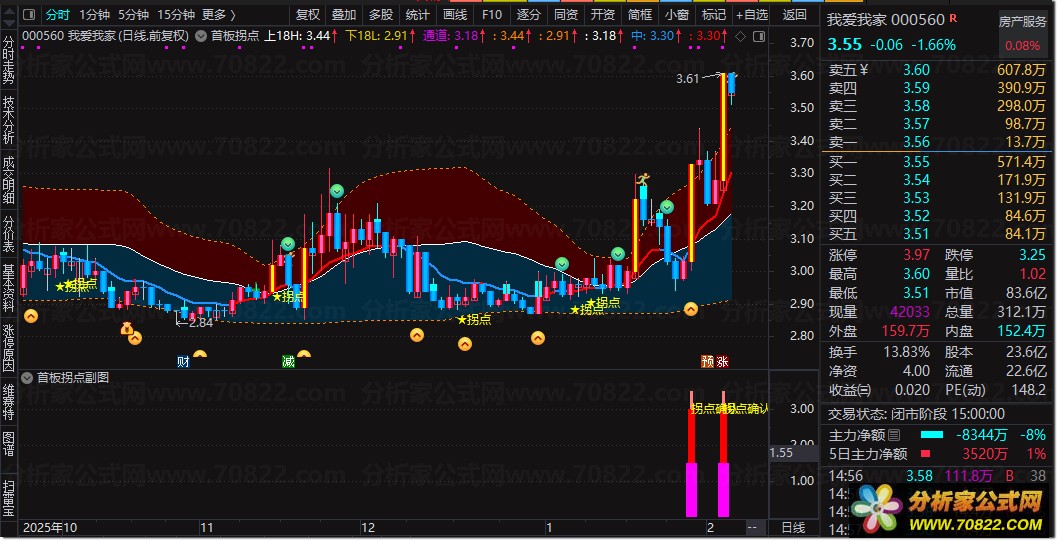
Task: Expand the 首板拐点副图 sub-chart dropdown
Action: point(27,378)
